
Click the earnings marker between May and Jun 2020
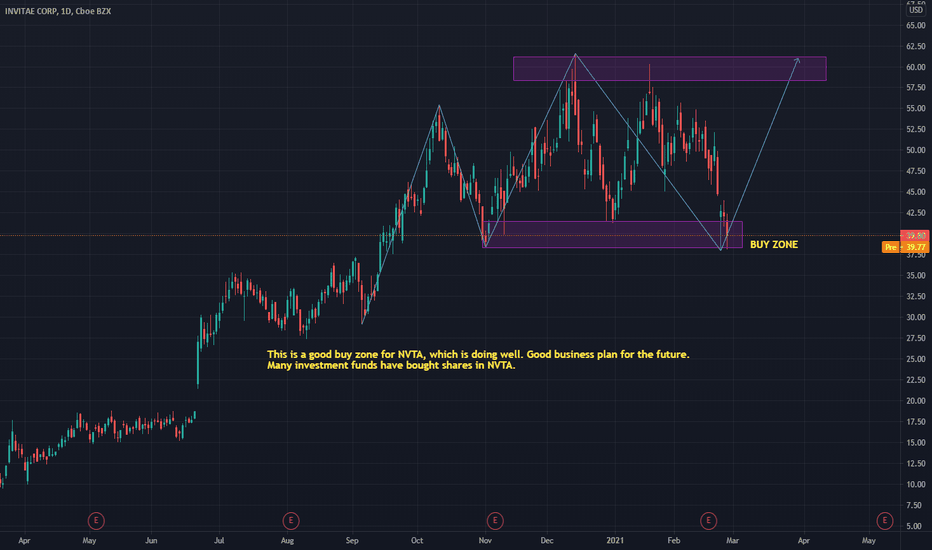click(x=96, y=521)
